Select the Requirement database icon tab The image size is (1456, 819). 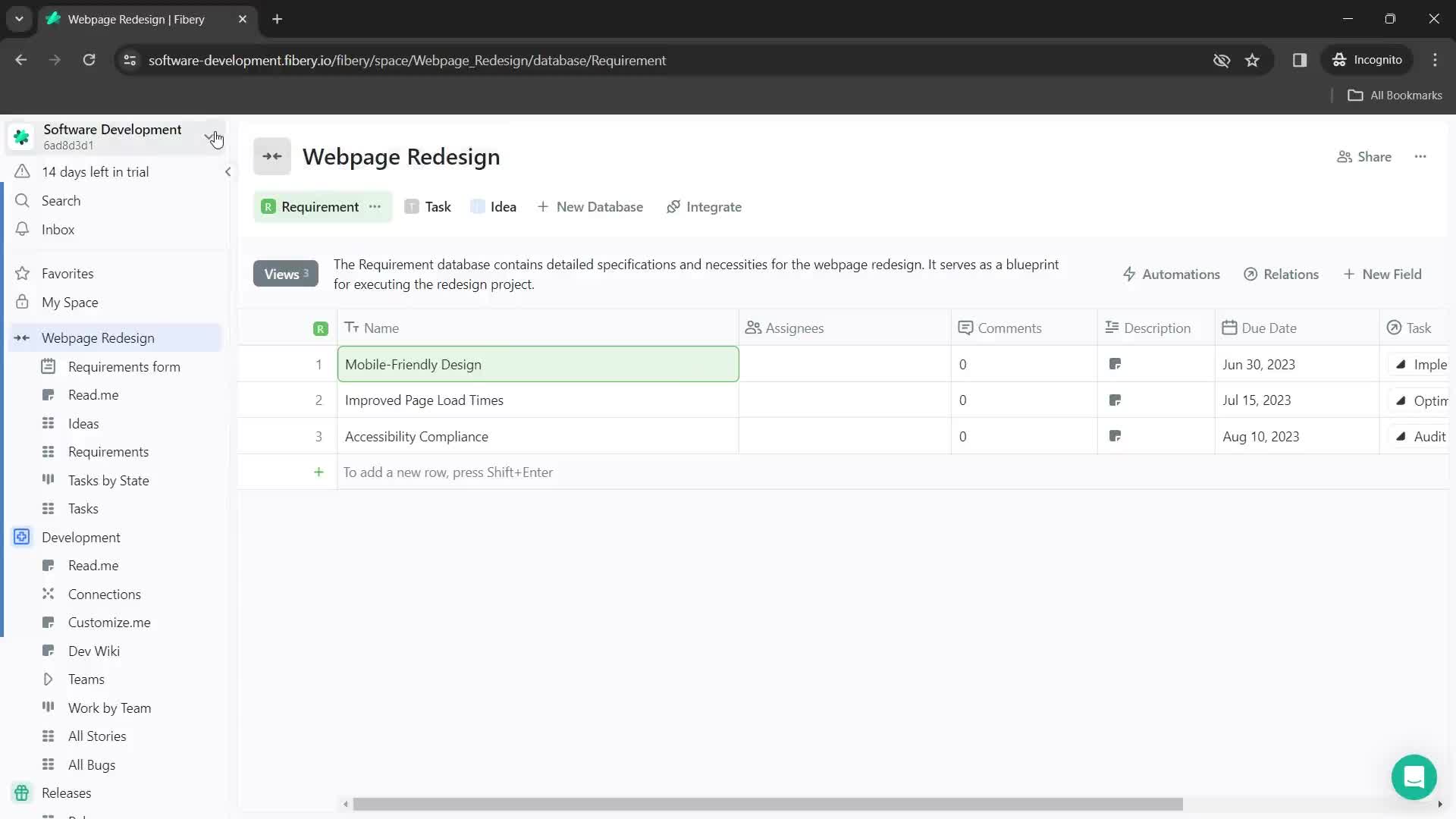pyautogui.click(x=269, y=207)
